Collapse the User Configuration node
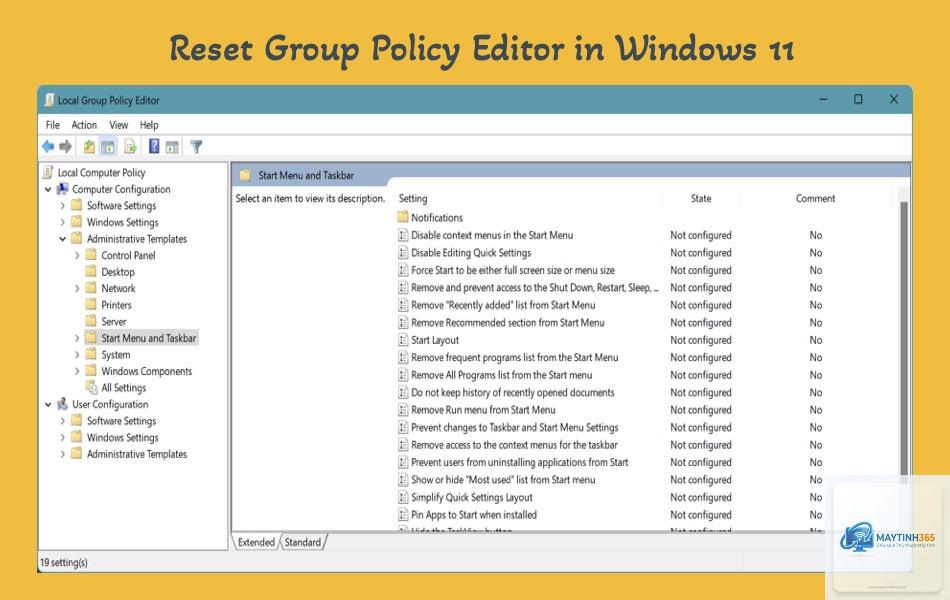Viewport: 950px width, 600px height. (x=48, y=404)
